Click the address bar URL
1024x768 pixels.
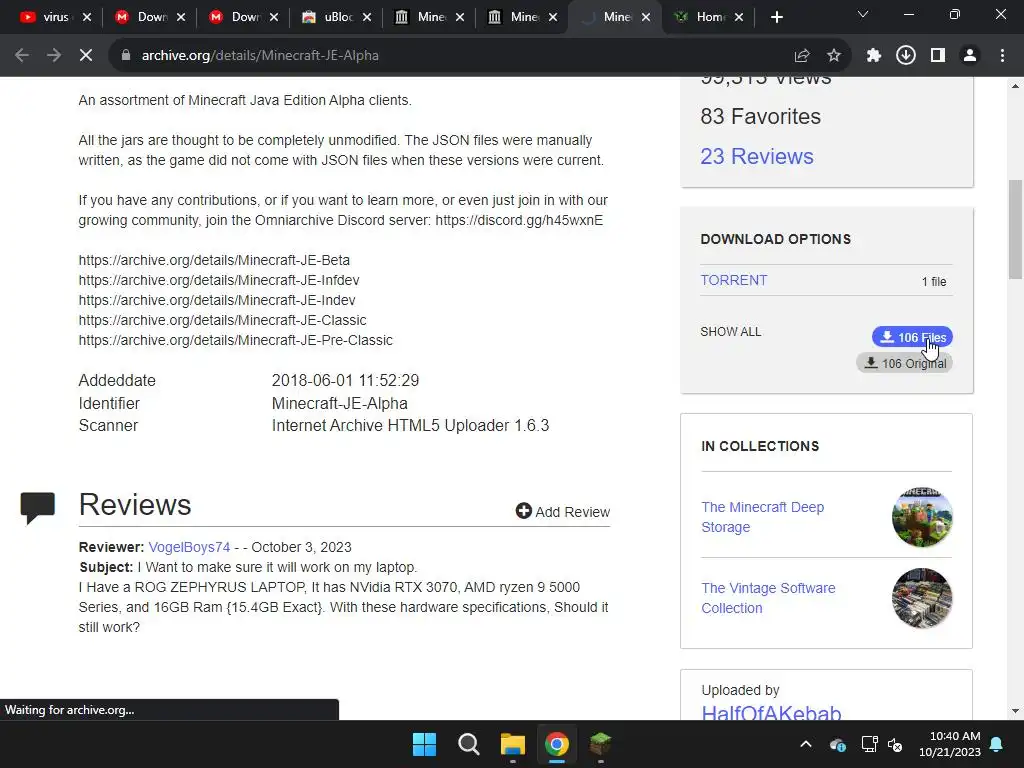click(260, 56)
